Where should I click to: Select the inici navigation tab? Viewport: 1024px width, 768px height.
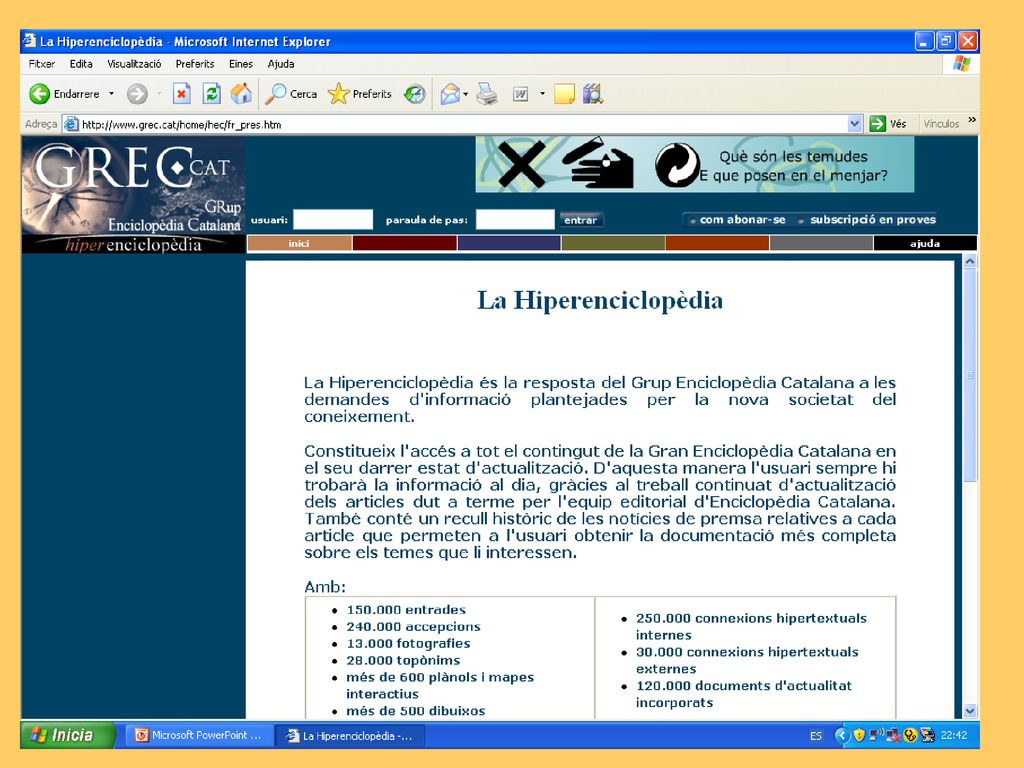coord(299,244)
